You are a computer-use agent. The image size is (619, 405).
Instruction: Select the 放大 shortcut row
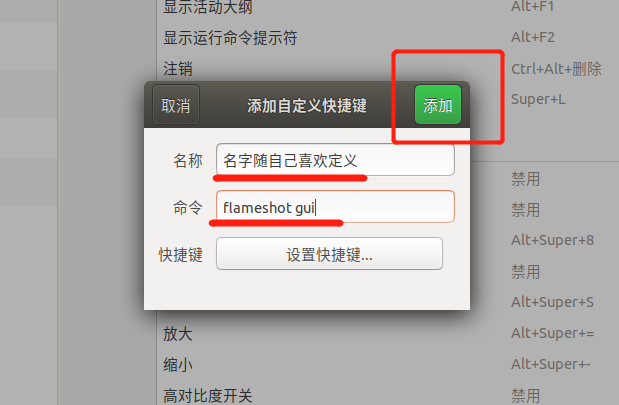[388, 334]
